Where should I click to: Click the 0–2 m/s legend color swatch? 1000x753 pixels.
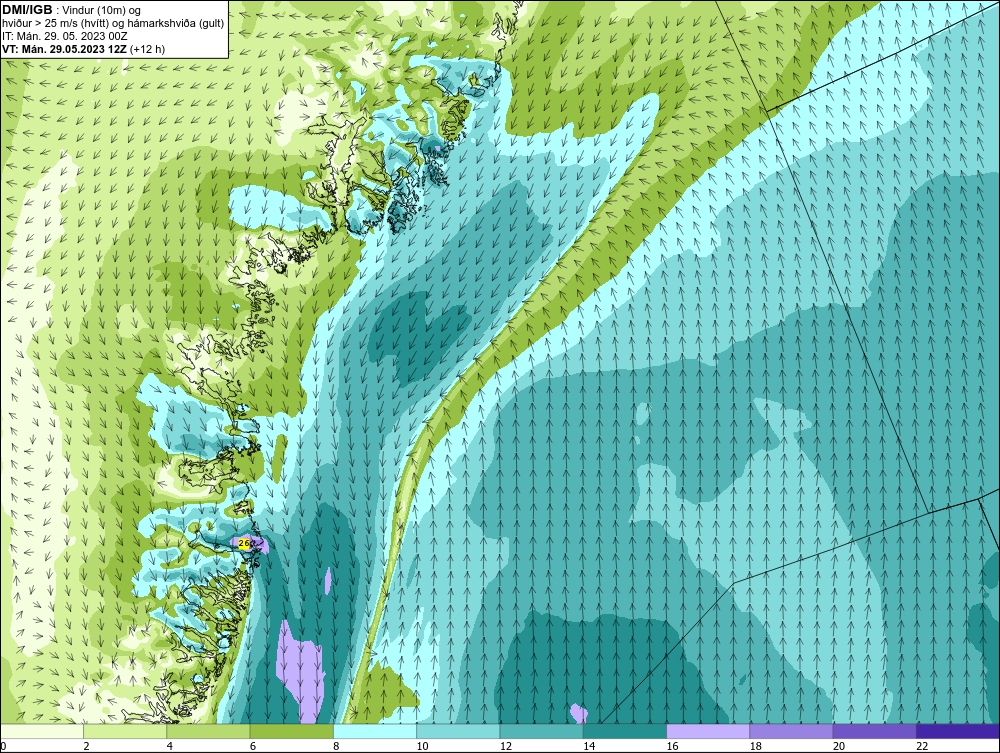[42, 731]
